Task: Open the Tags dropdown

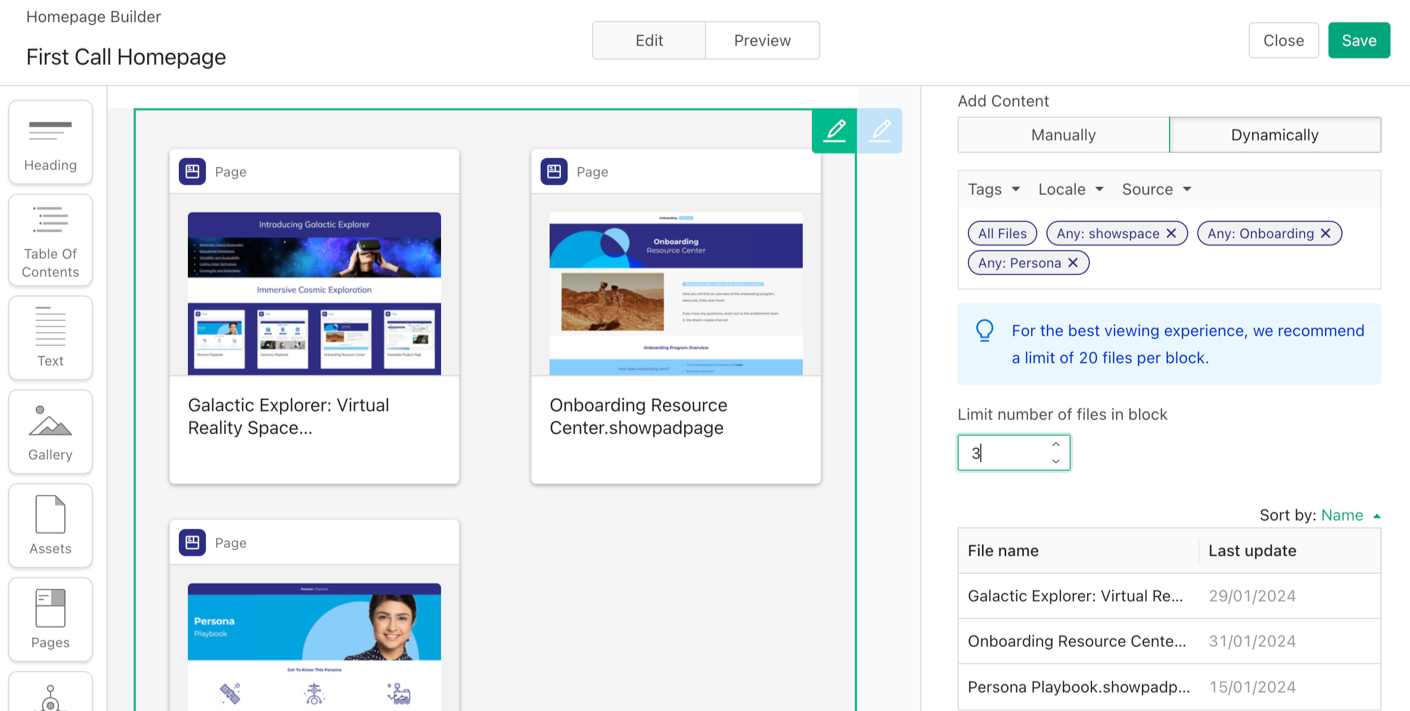Action: [x=994, y=189]
